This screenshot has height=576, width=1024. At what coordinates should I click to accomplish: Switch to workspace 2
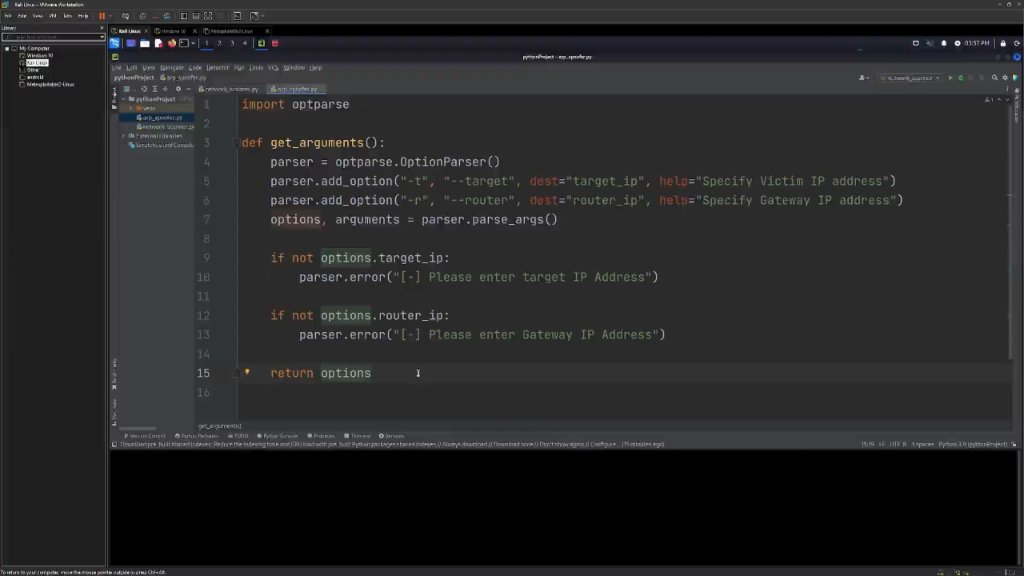pyautogui.click(x=219, y=43)
